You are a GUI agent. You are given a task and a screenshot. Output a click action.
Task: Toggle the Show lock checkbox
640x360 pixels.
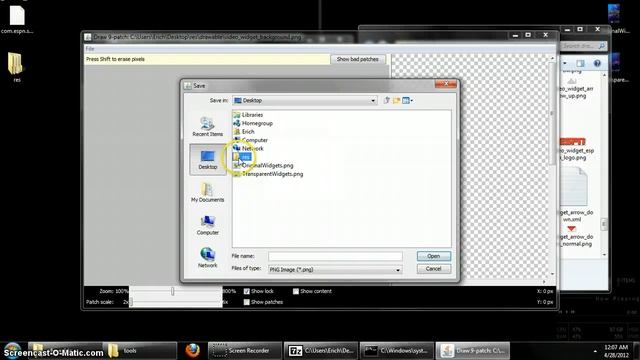(x=247, y=291)
